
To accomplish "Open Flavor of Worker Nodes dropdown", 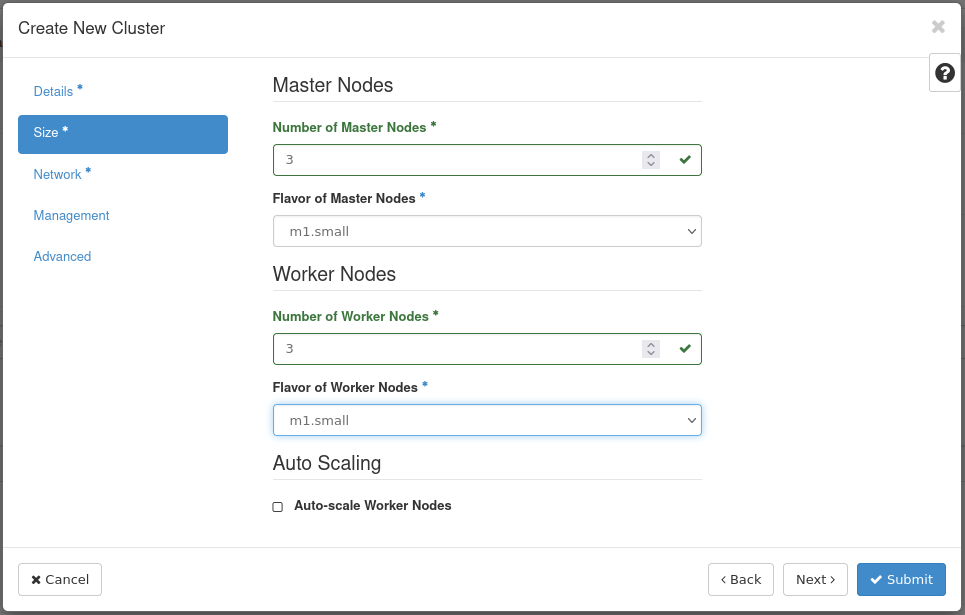I will click(x=487, y=420).
